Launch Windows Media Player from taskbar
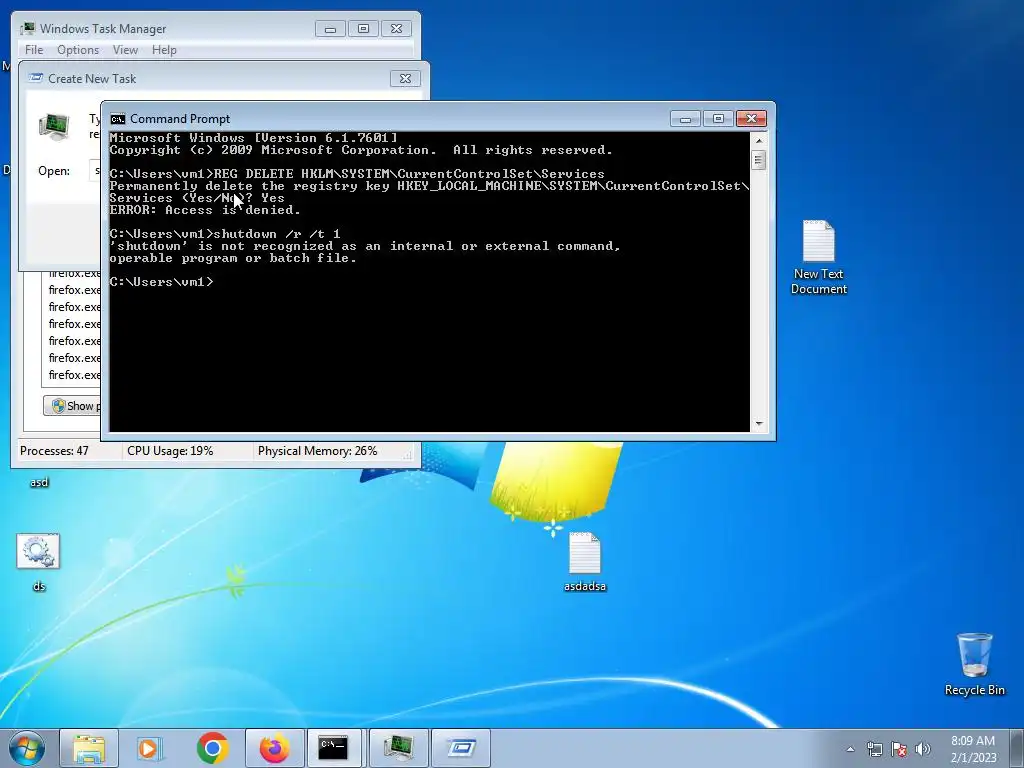Image resolution: width=1024 pixels, height=768 pixels. (150, 748)
